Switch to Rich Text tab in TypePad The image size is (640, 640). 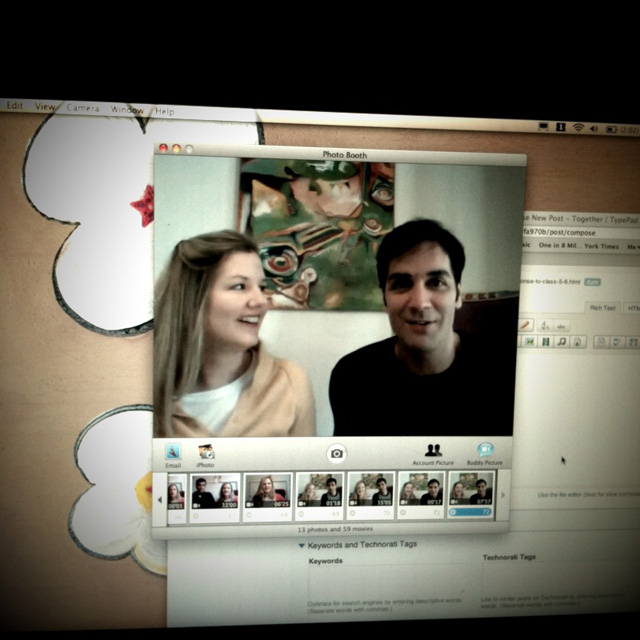coord(602,308)
